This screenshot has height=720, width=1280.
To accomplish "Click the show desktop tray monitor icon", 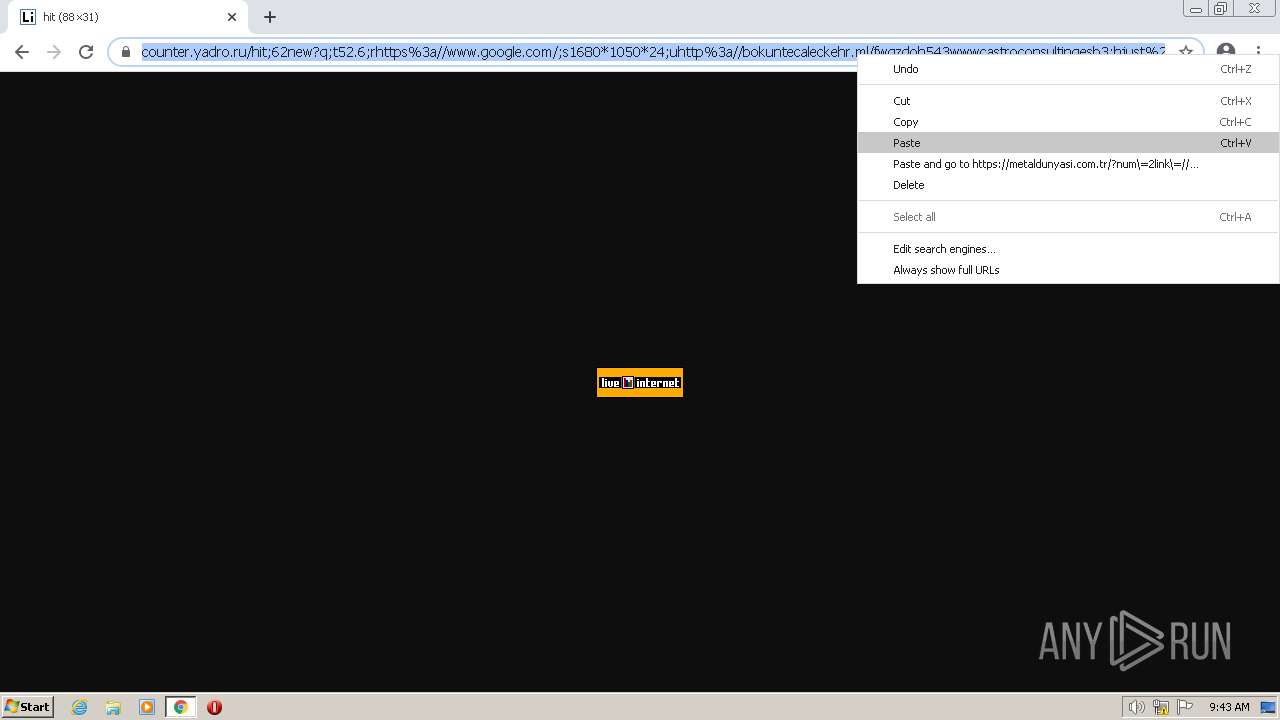I will (1268, 707).
